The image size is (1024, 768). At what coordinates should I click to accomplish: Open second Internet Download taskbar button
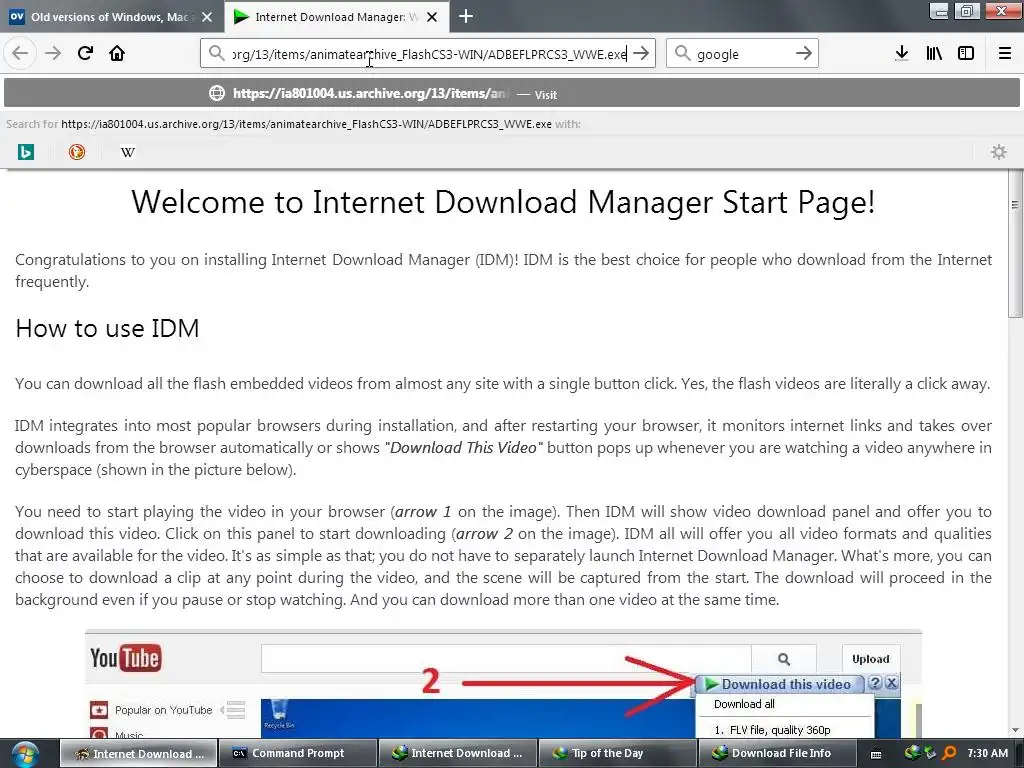457,754
